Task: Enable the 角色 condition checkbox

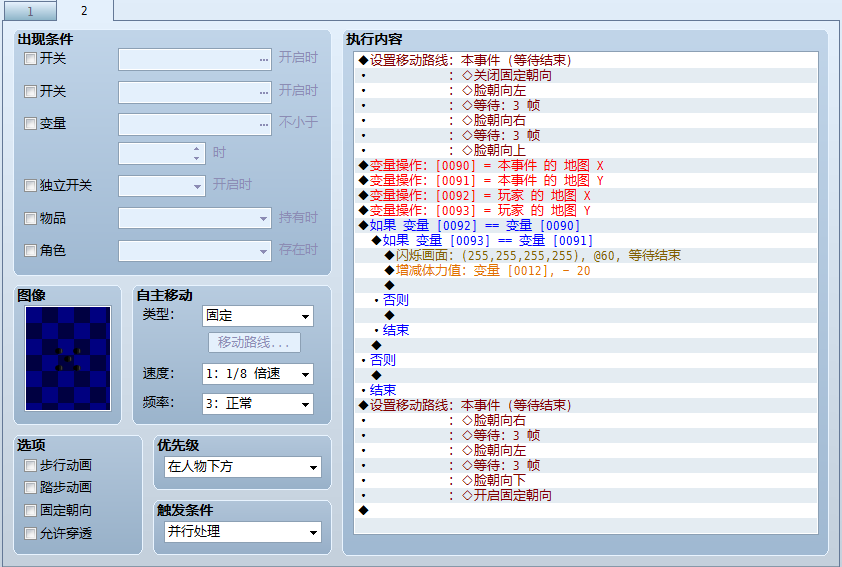Action: pos(30,251)
